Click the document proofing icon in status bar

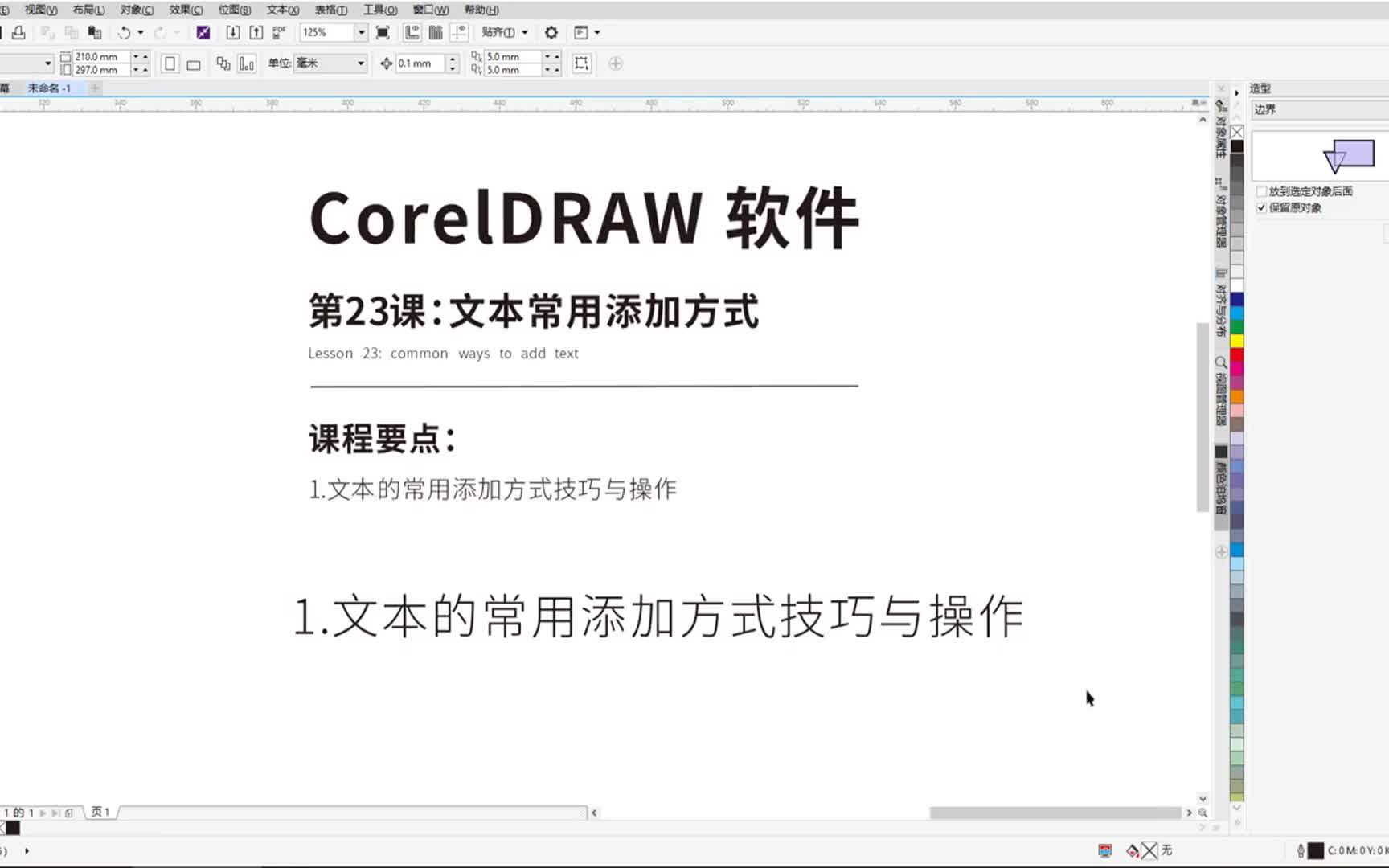[x=1105, y=850]
